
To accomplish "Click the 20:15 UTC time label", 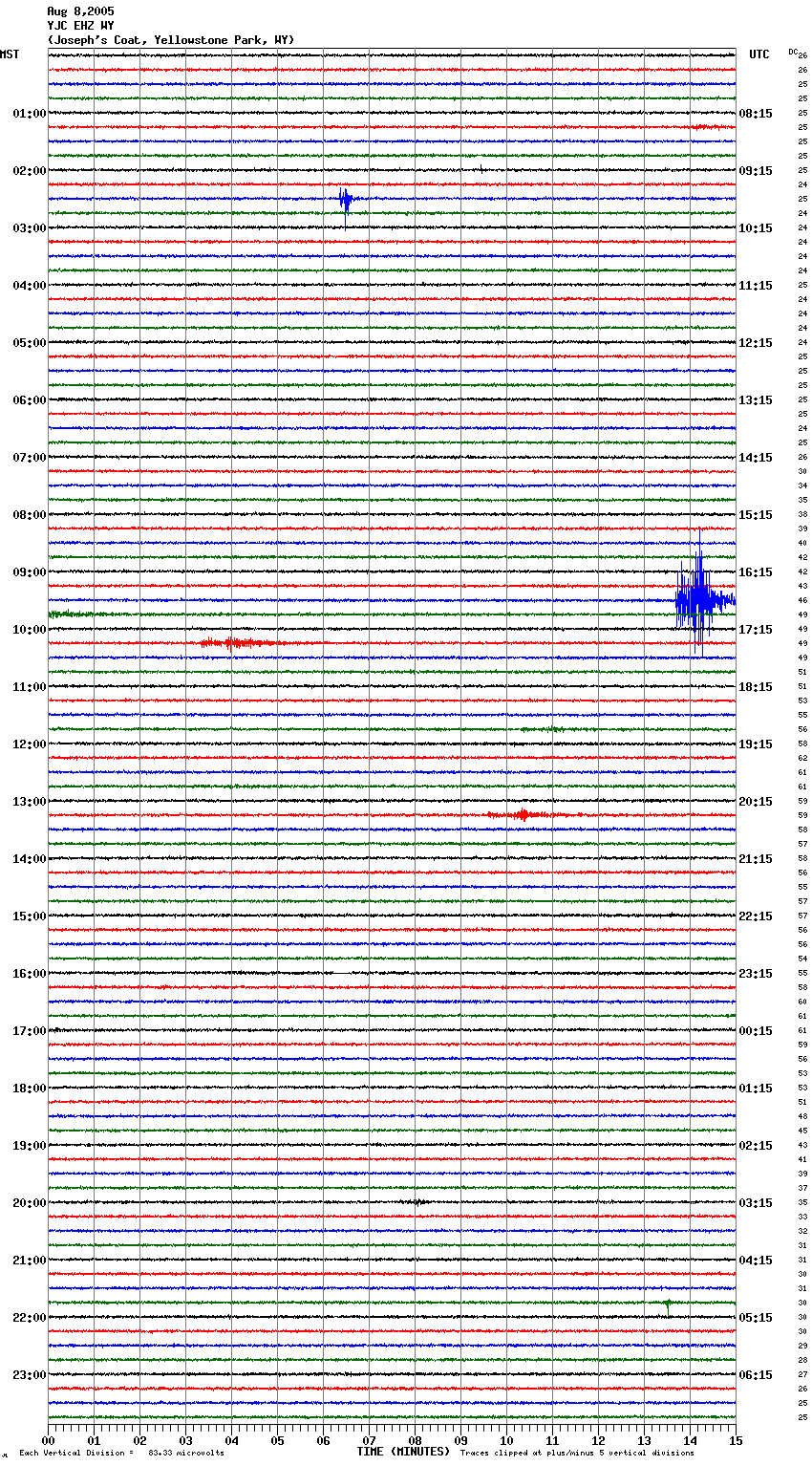I will 756,802.
